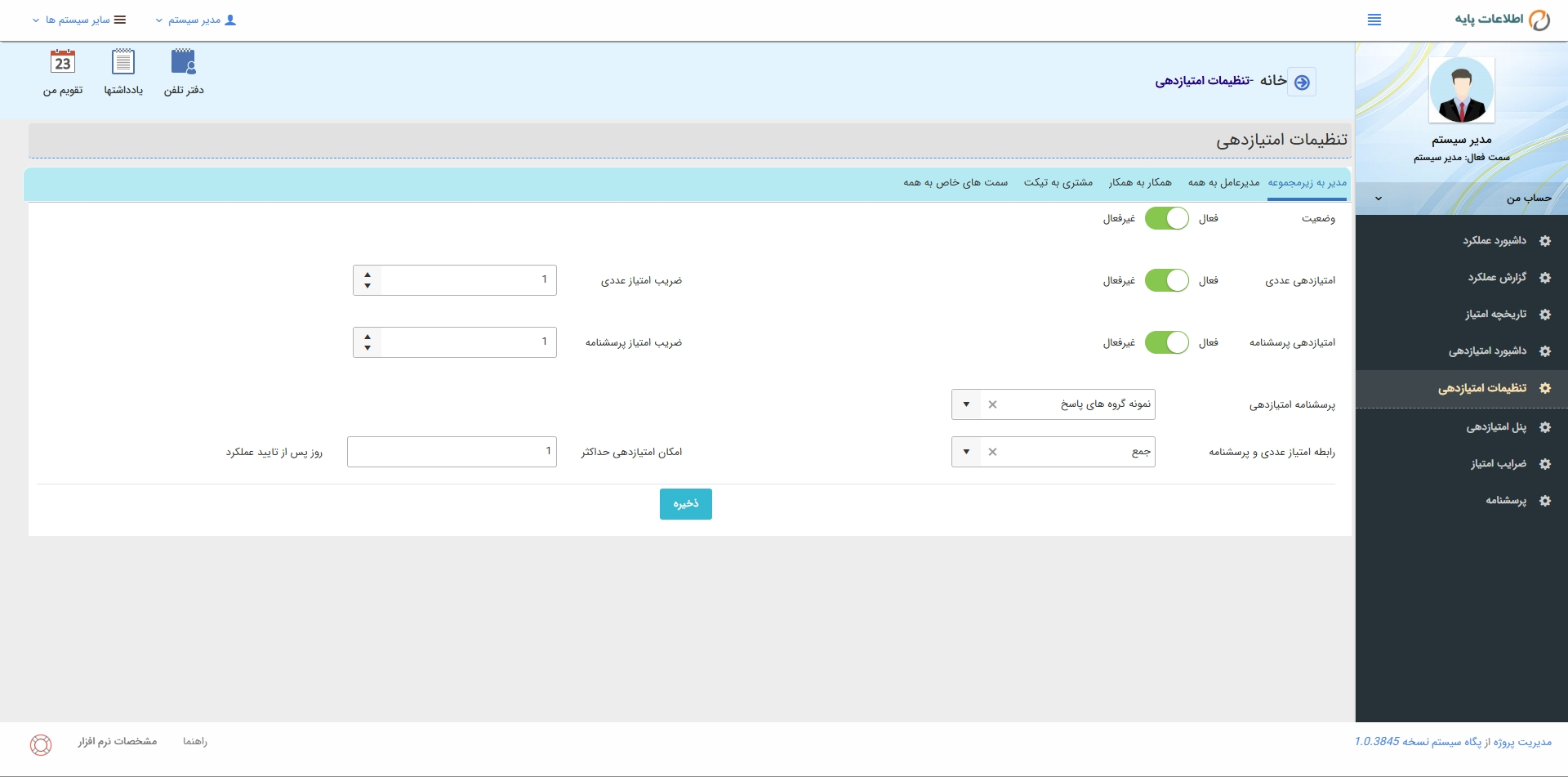Viewport: 1568px width, 777px height.
Task: Open the تقویم من calendar icon
Action: tap(63, 62)
